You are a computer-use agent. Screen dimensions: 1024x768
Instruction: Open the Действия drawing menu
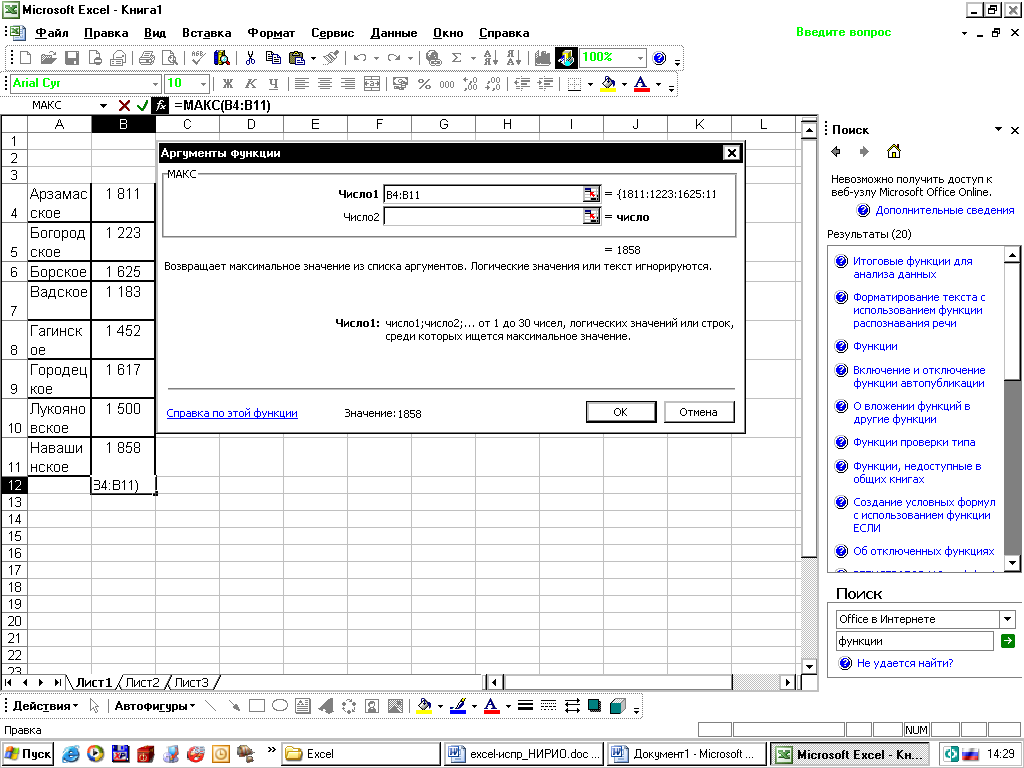click(45, 706)
